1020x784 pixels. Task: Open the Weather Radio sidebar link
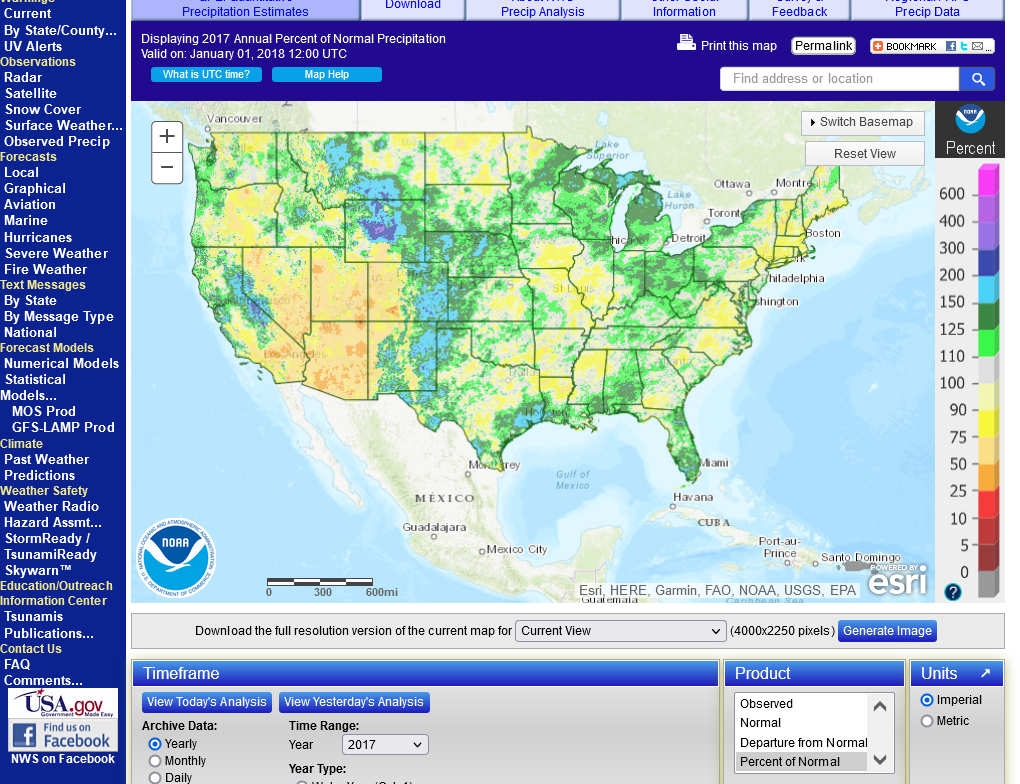[51, 507]
